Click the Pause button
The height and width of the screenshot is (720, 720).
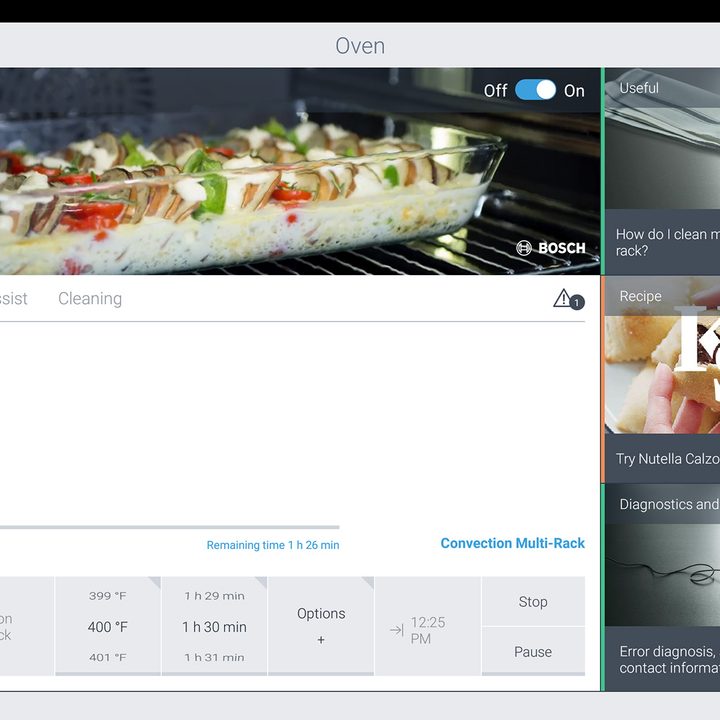533,652
